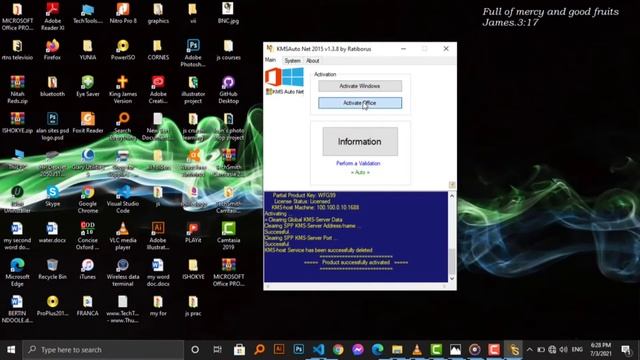Click the Activate Windows button
The width and height of the screenshot is (640, 360).
[x=360, y=86]
